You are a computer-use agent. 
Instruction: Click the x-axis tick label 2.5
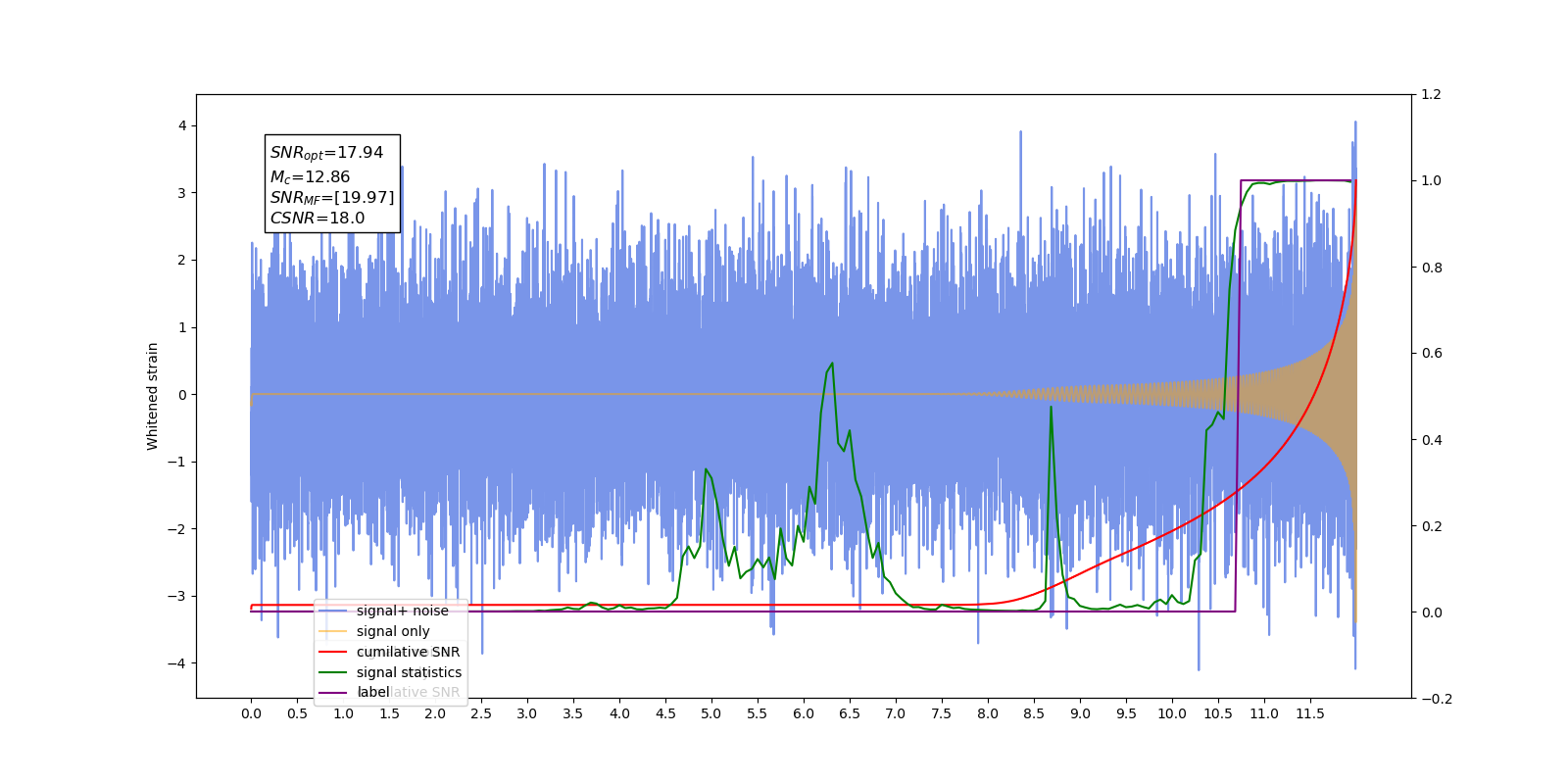point(481,713)
